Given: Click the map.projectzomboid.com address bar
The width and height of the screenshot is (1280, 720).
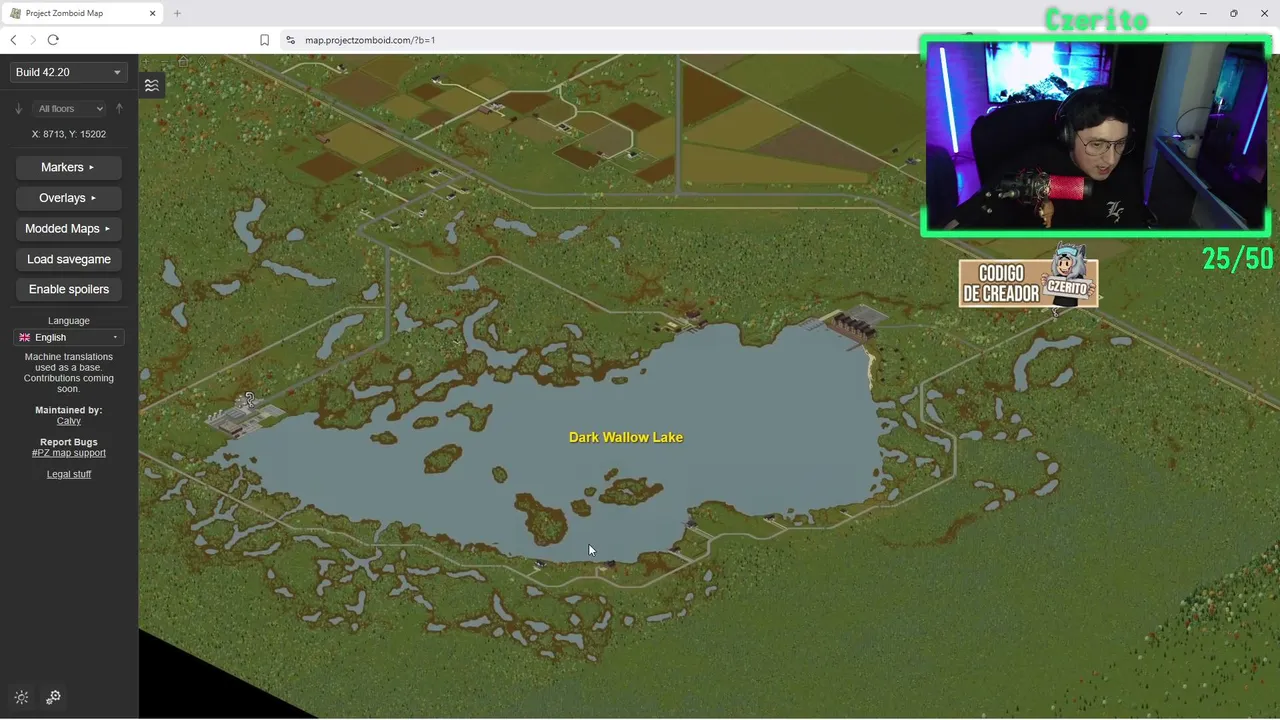Looking at the screenshot, I should point(600,40).
